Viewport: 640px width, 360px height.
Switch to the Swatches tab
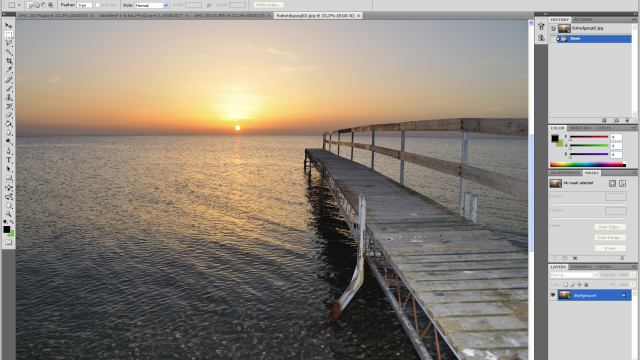tap(580, 128)
